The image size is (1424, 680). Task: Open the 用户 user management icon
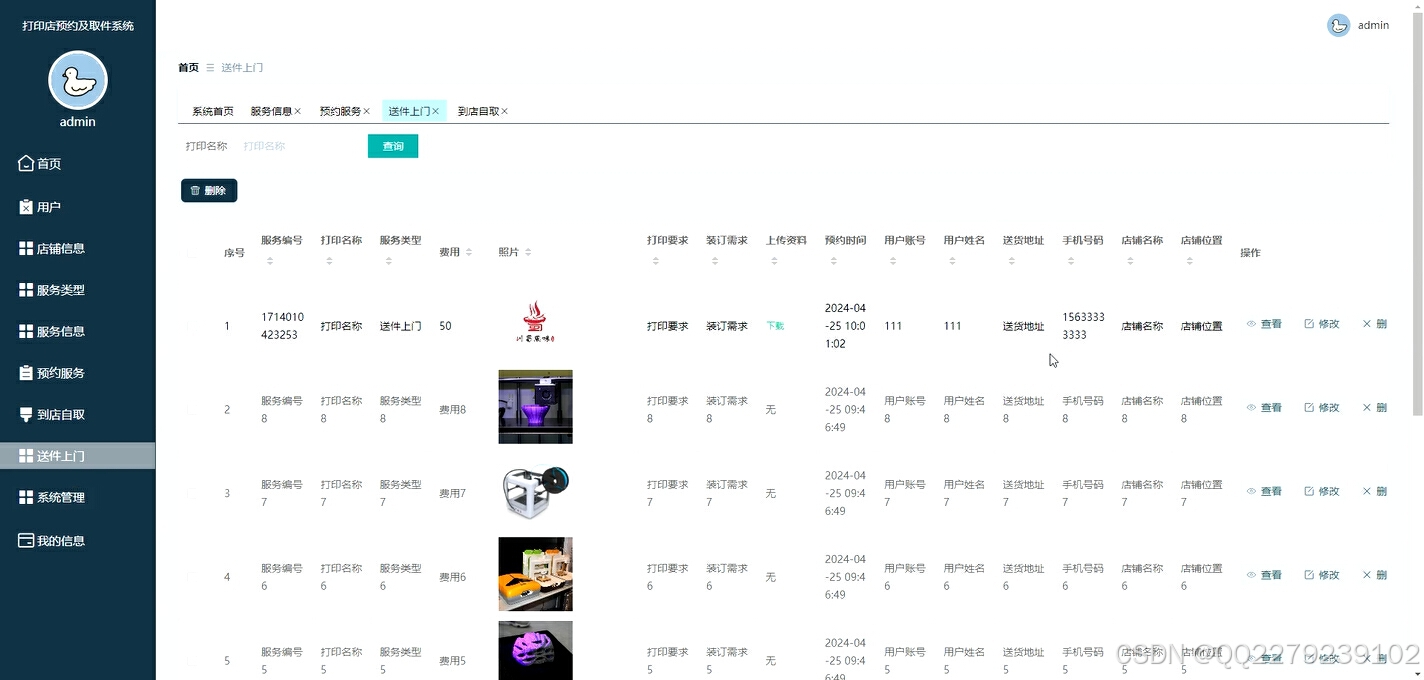[x=24, y=206]
